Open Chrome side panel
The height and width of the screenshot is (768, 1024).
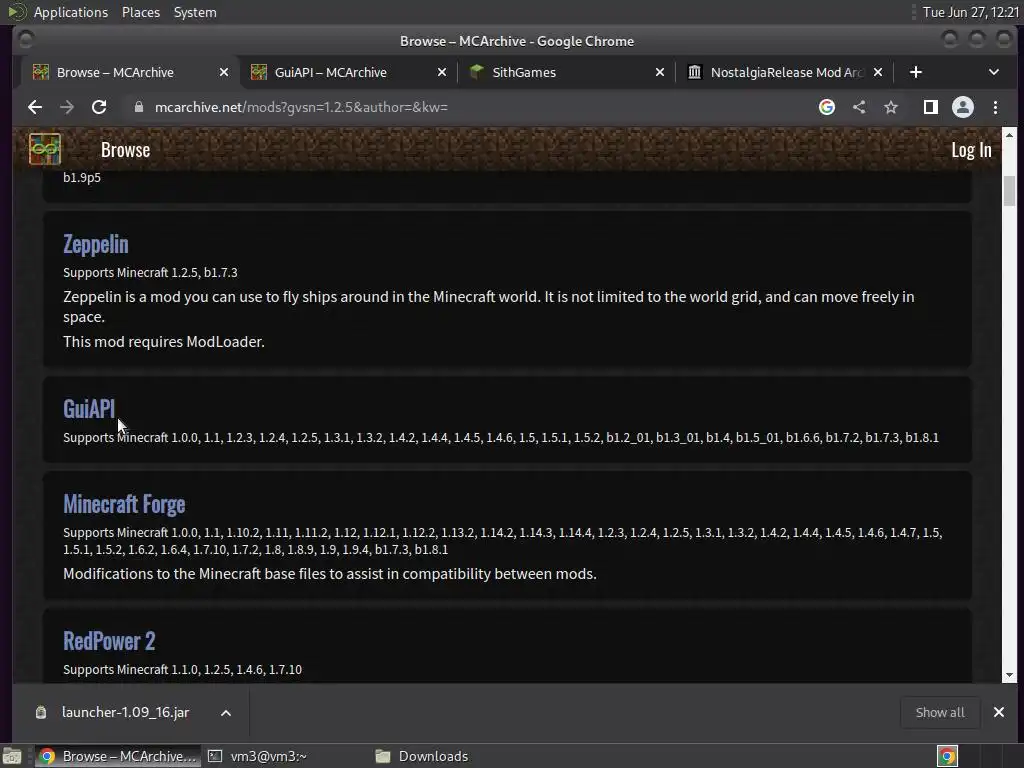[931, 107]
